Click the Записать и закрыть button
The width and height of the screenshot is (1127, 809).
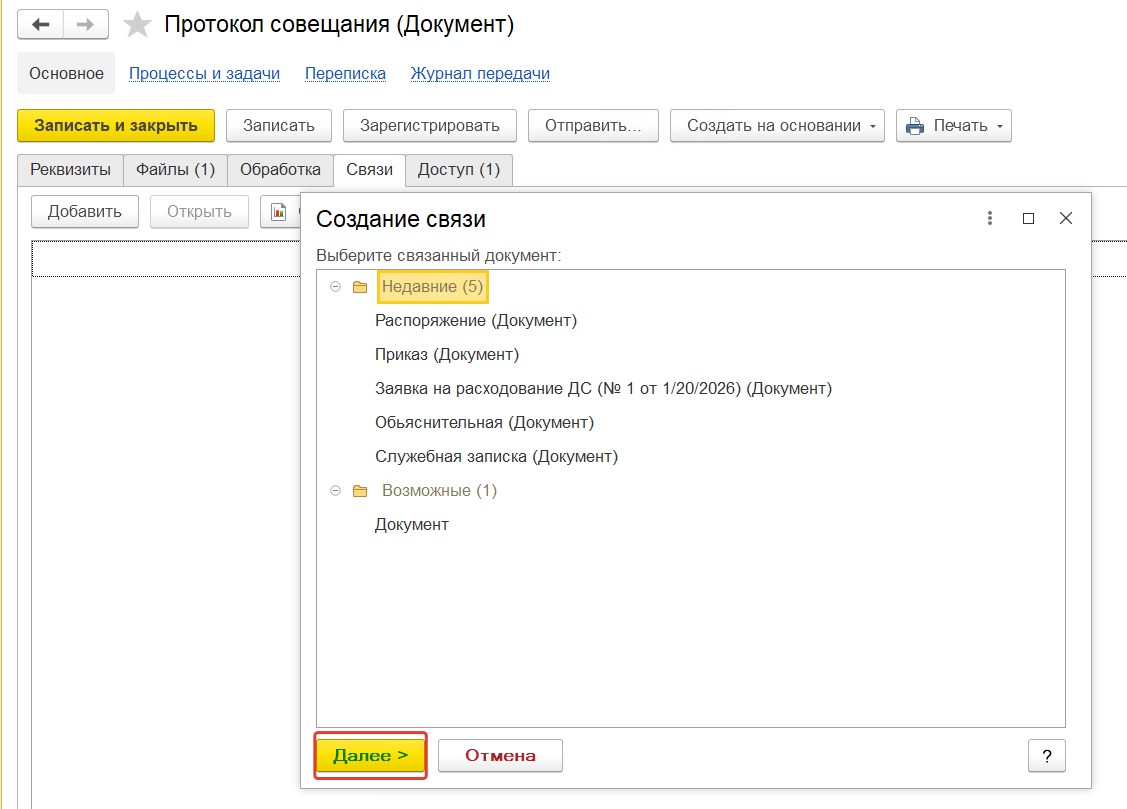[116, 126]
